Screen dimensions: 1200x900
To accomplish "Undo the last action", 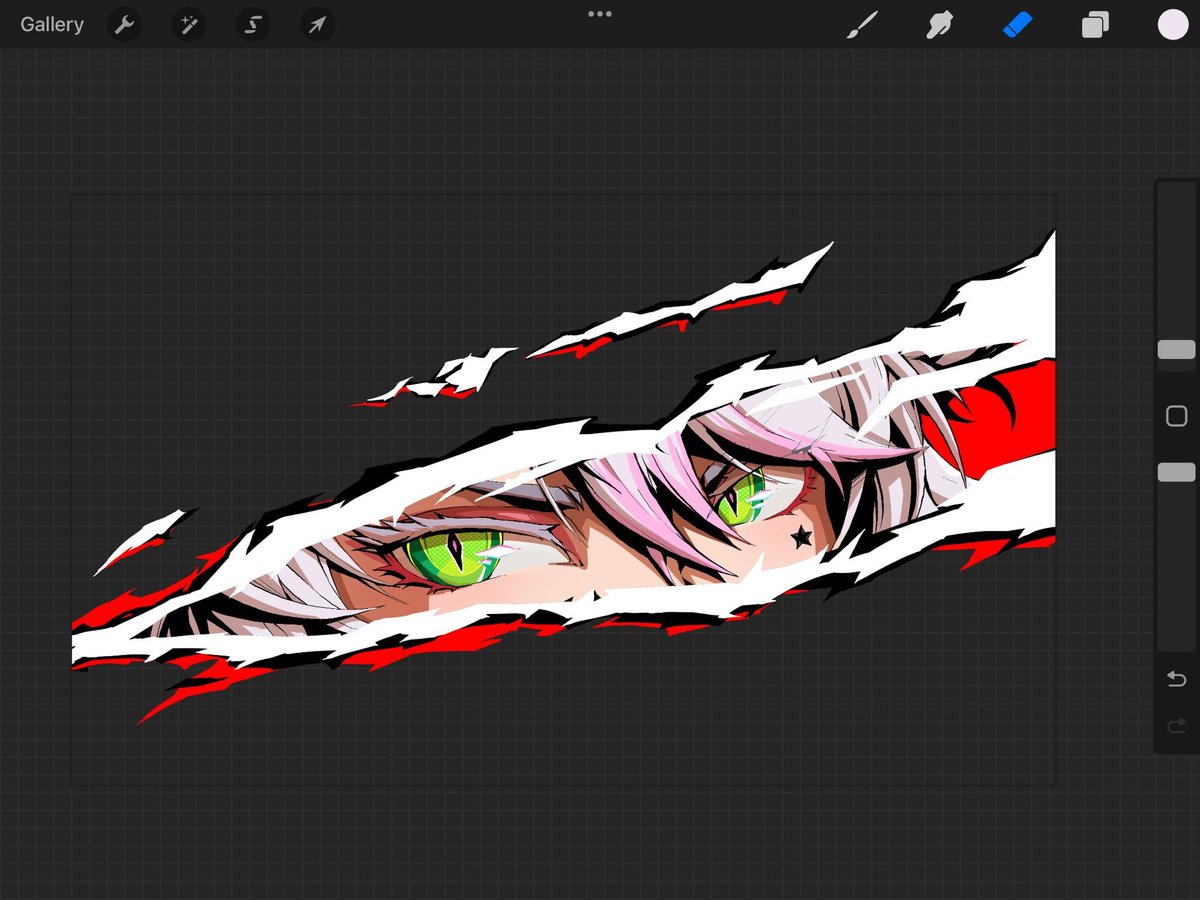I will coord(1176,680).
